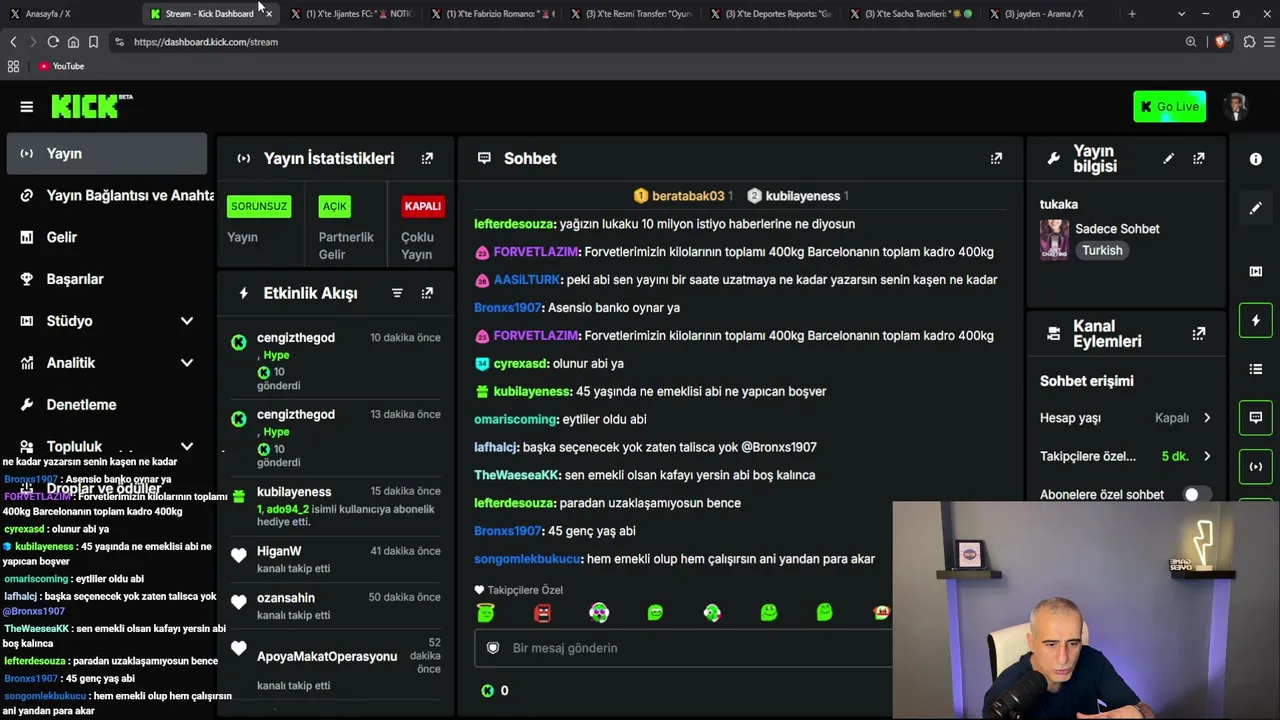
Task: Click the AÇIK Partnerlik Gelir badge
Action: 335,206
